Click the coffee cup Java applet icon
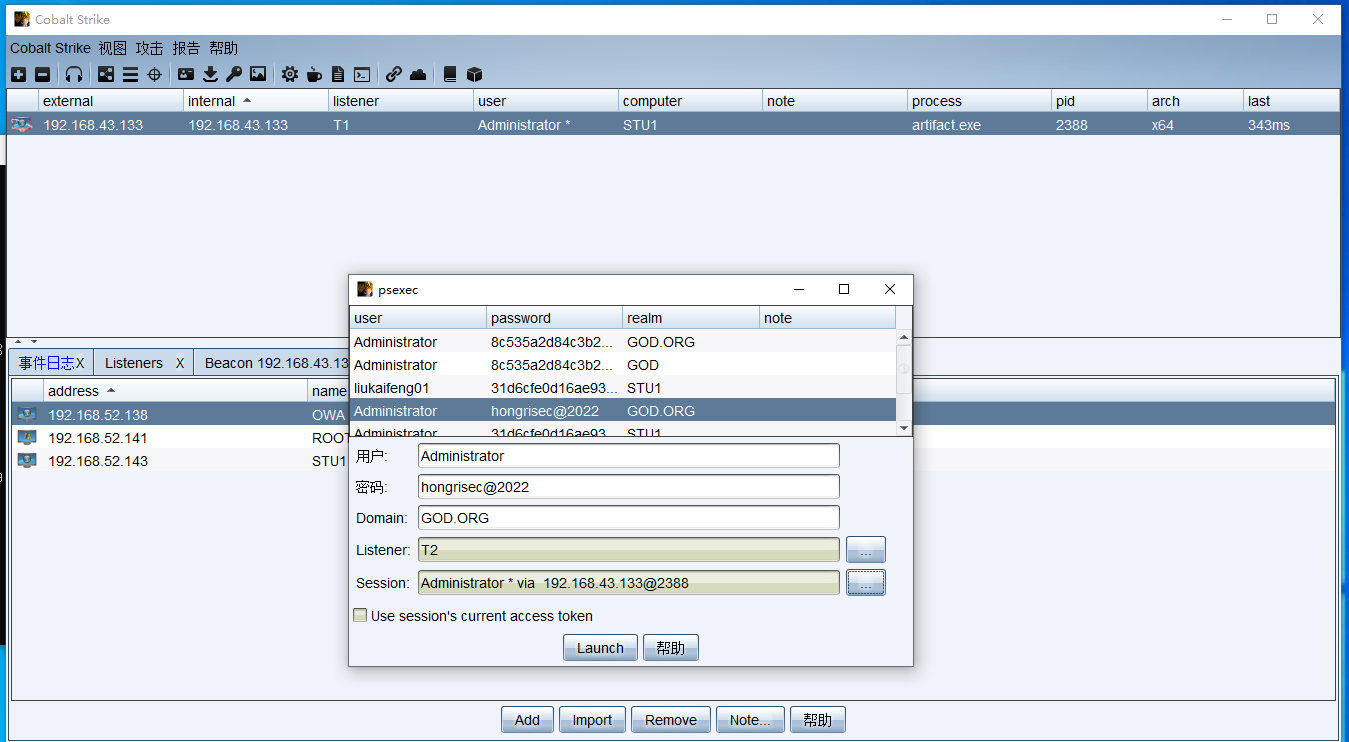This screenshot has width=1349, height=742. pyautogui.click(x=314, y=74)
